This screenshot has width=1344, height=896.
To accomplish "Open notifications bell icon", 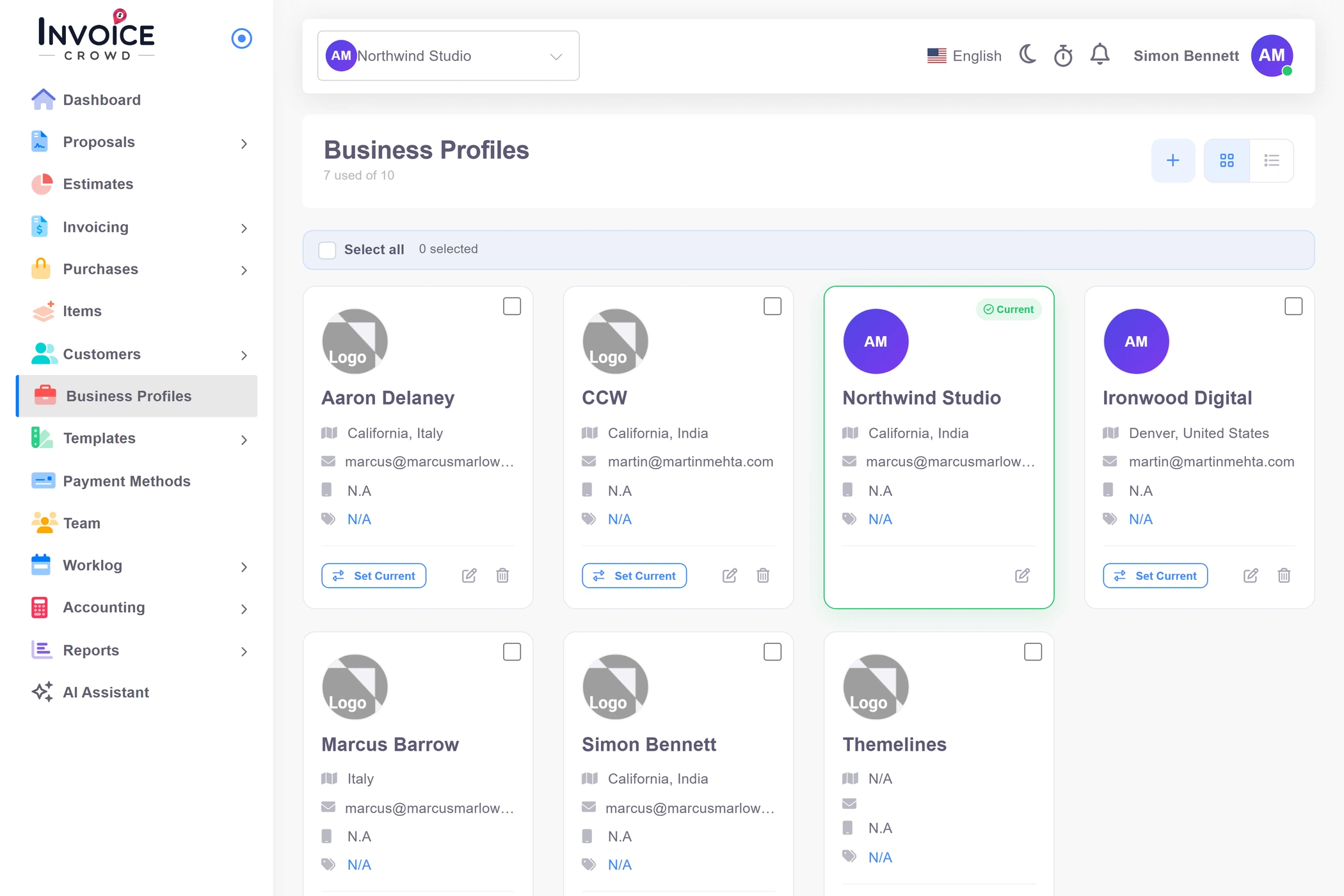I will click(1100, 55).
